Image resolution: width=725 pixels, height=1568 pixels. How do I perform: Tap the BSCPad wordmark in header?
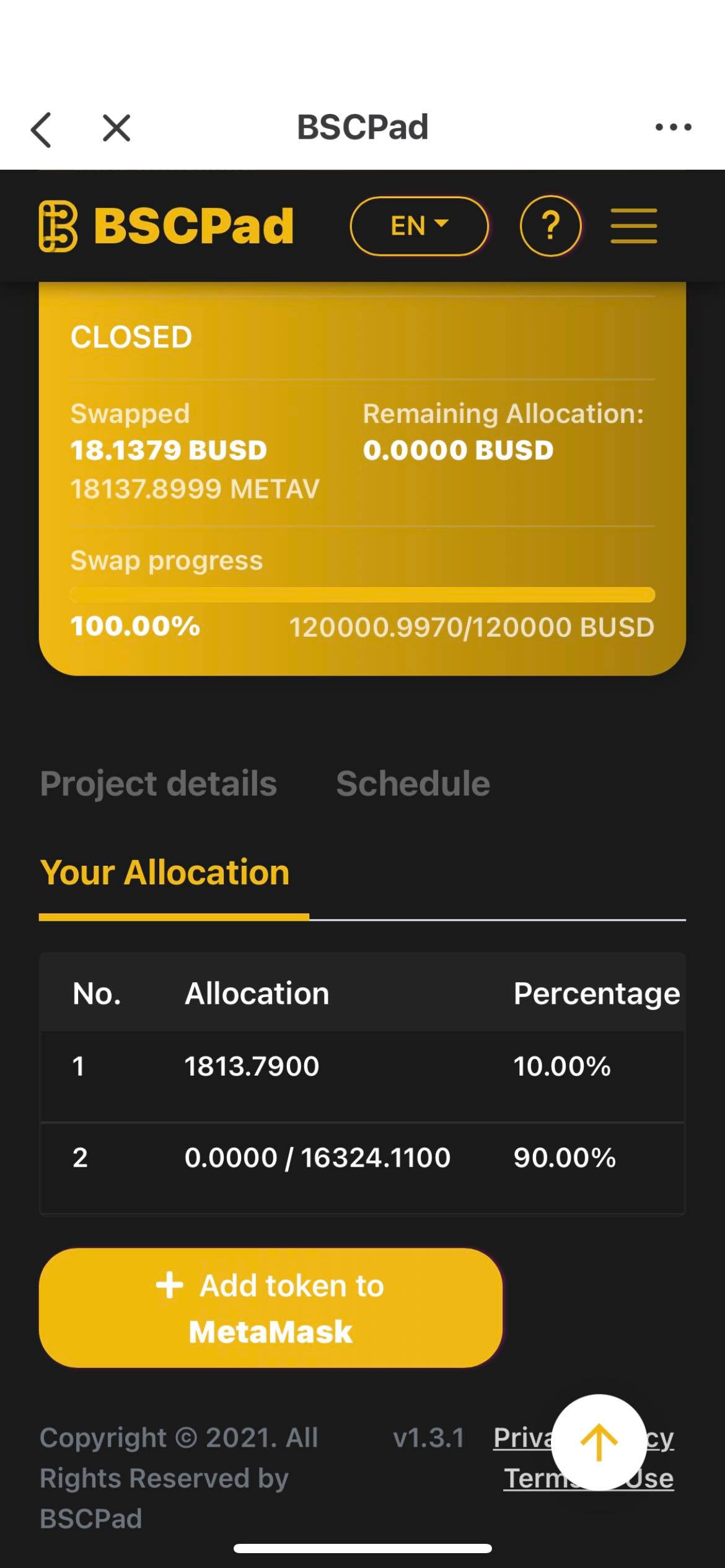coord(194,226)
